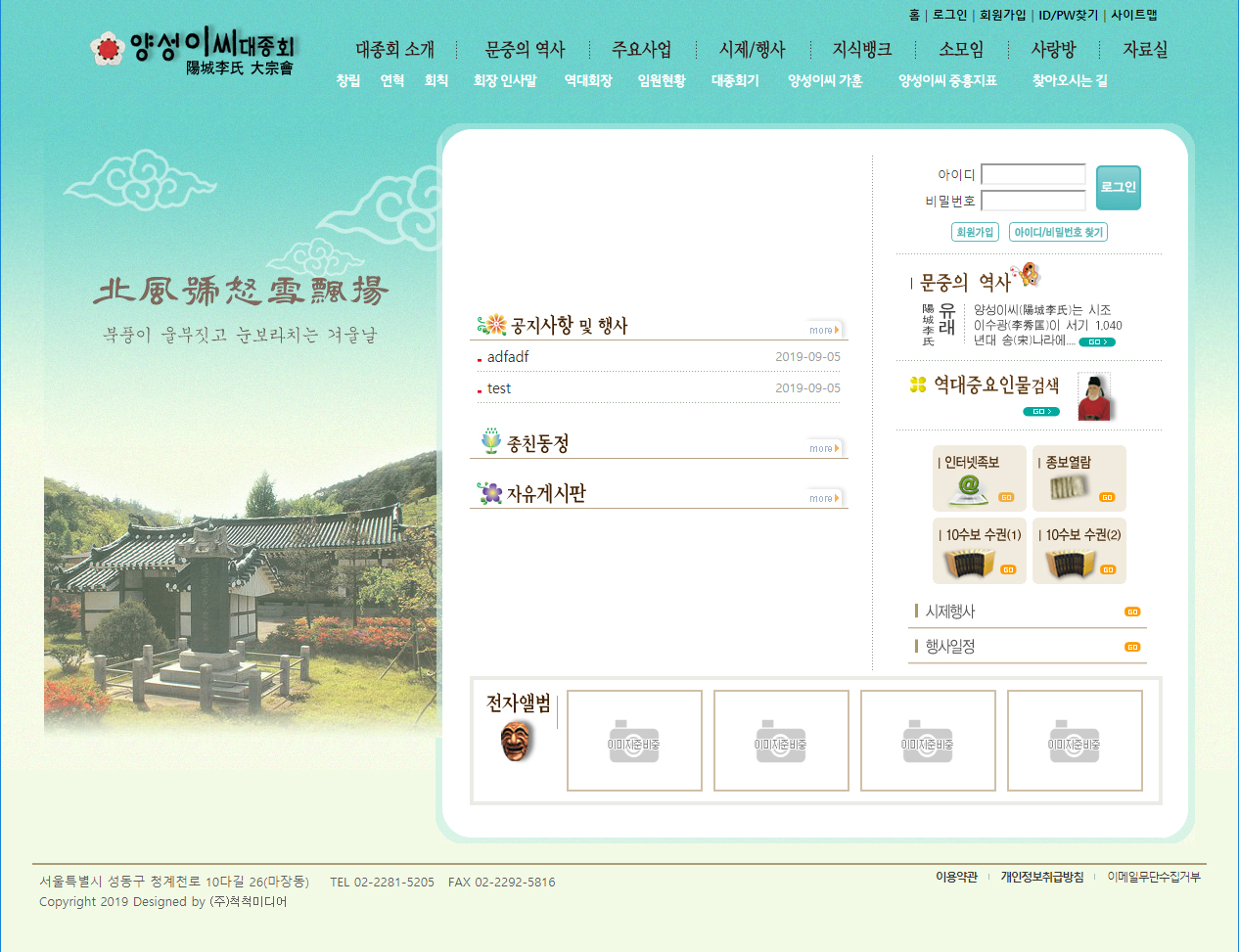1239x952 pixels.
Task: Click the portrait image in 역대중요인물검색
Action: click(x=1094, y=396)
